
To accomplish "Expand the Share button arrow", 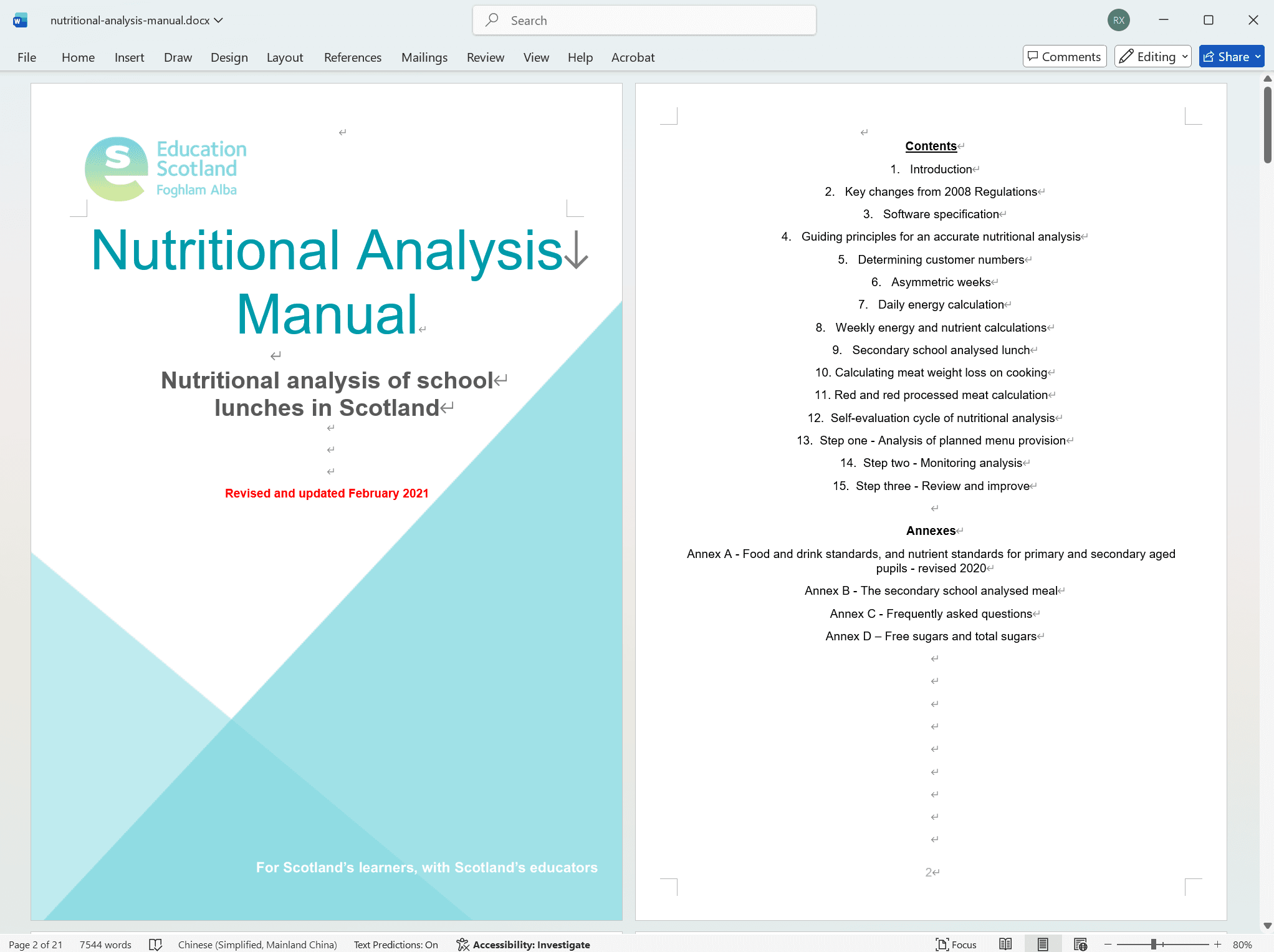I will (1258, 57).
